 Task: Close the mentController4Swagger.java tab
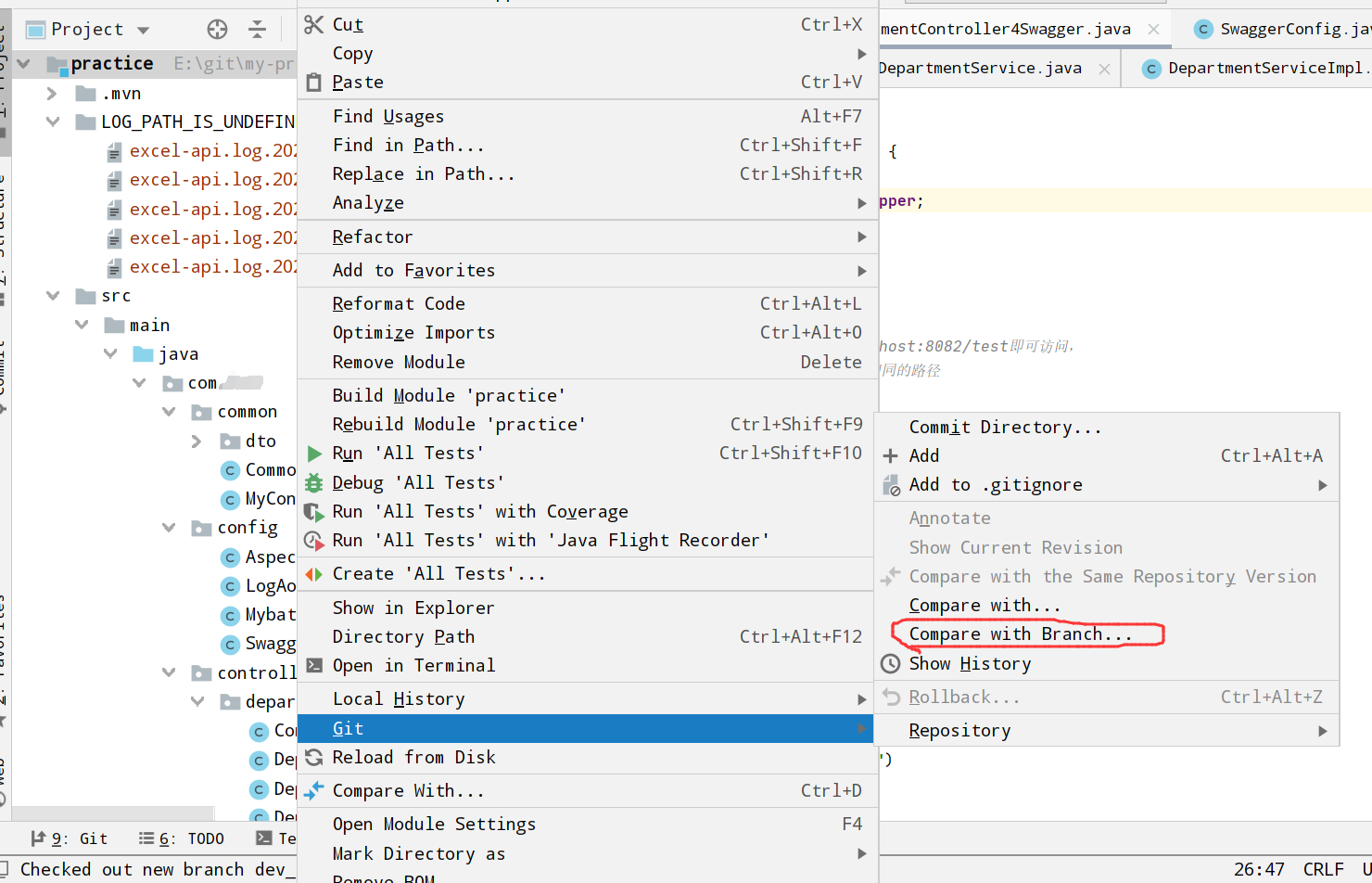point(1153,30)
